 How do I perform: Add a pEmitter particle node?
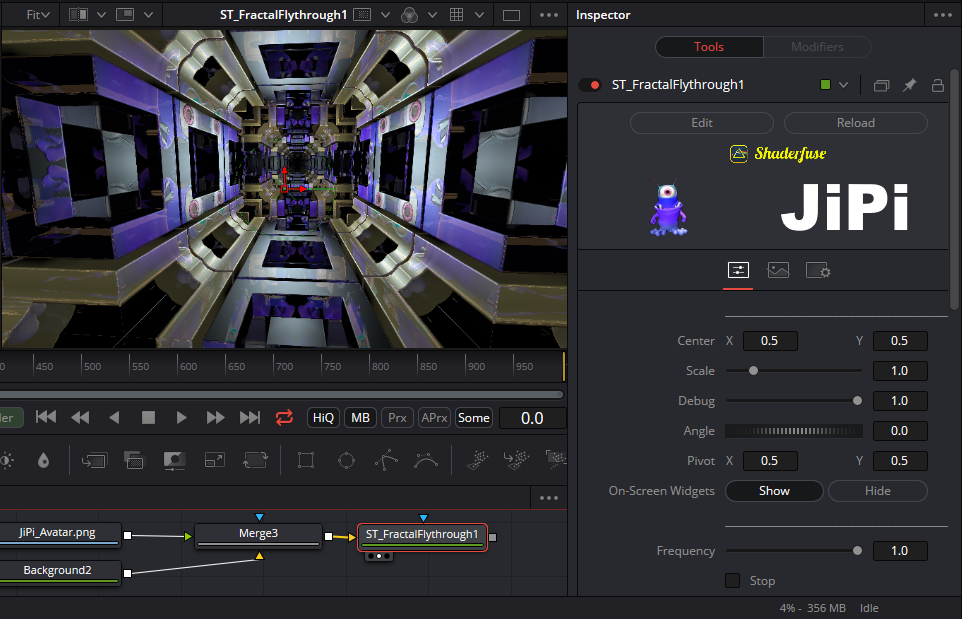point(477,459)
